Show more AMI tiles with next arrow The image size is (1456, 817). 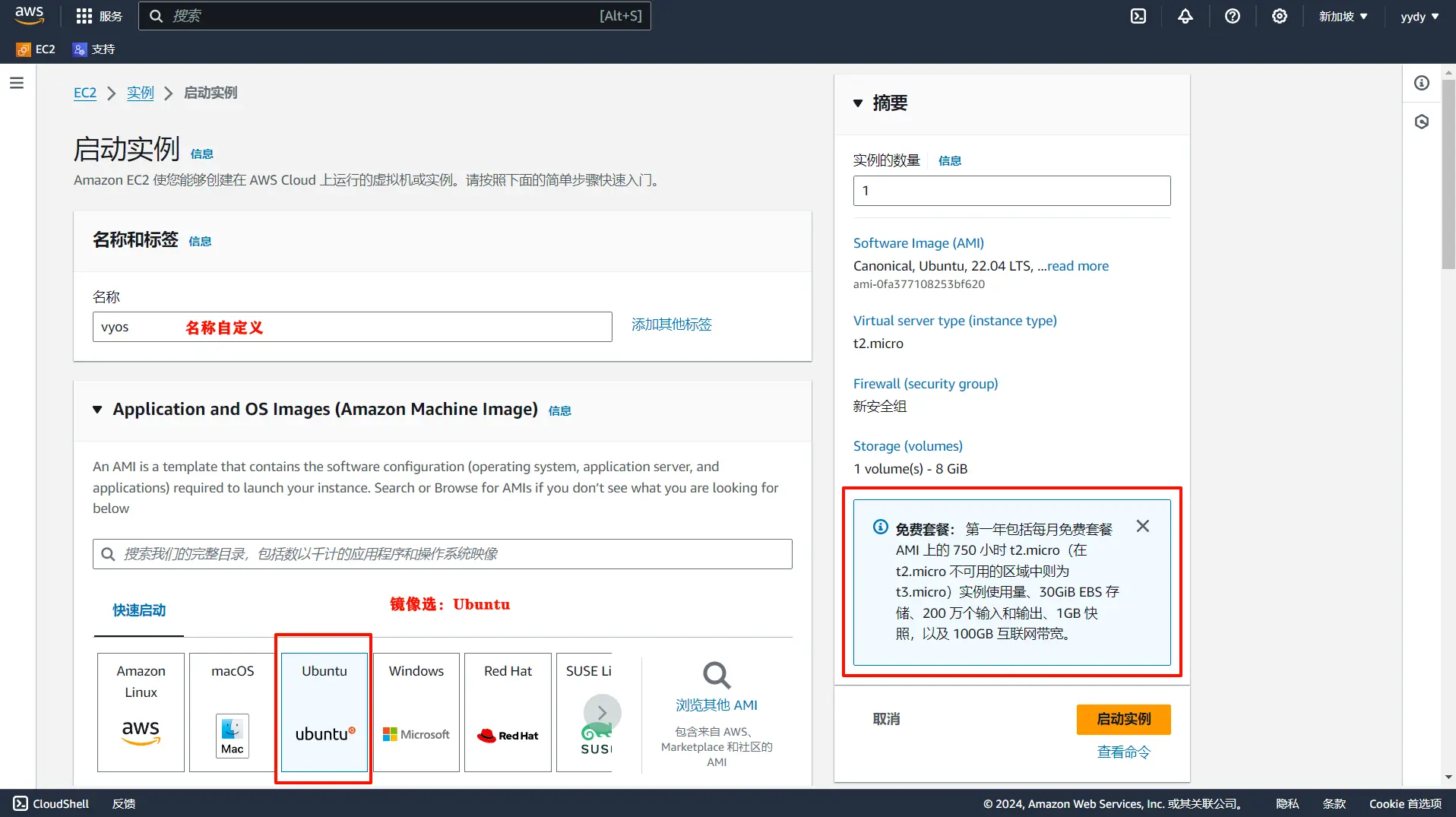pos(602,713)
